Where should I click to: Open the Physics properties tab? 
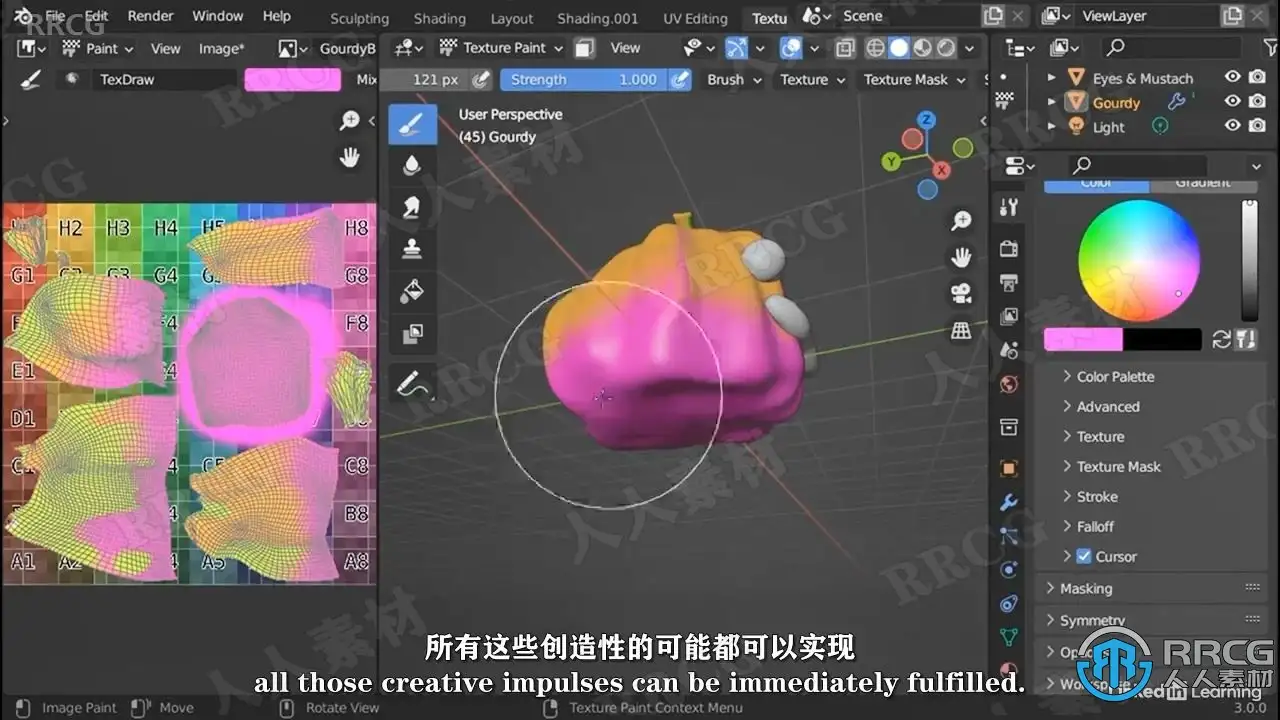click(x=1008, y=570)
